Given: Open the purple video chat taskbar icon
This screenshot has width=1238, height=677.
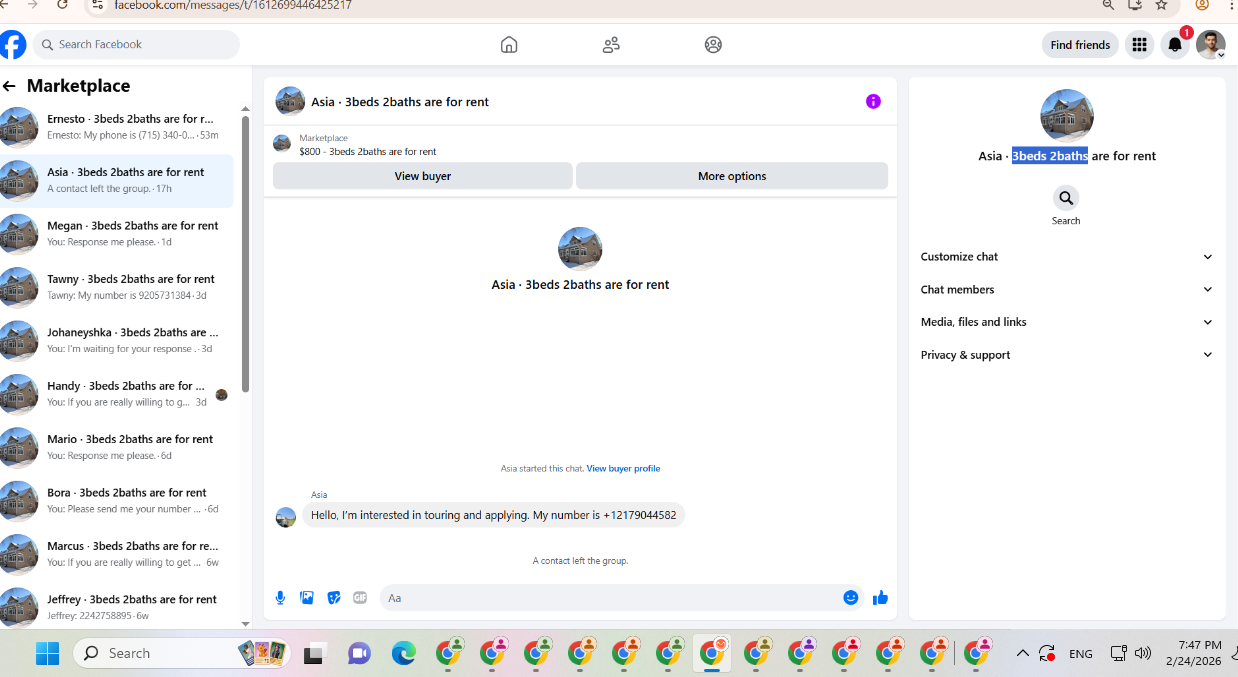Looking at the screenshot, I should (x=359, y=653).
